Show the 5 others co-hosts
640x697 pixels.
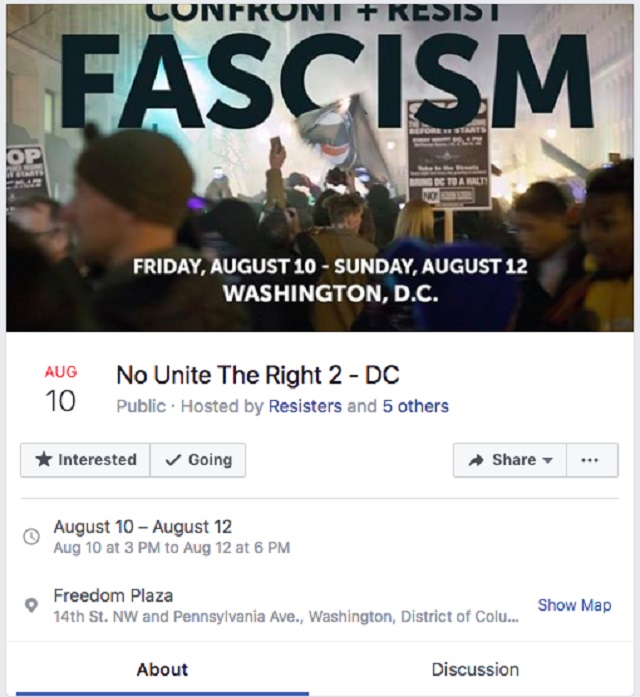coord(415,406)
